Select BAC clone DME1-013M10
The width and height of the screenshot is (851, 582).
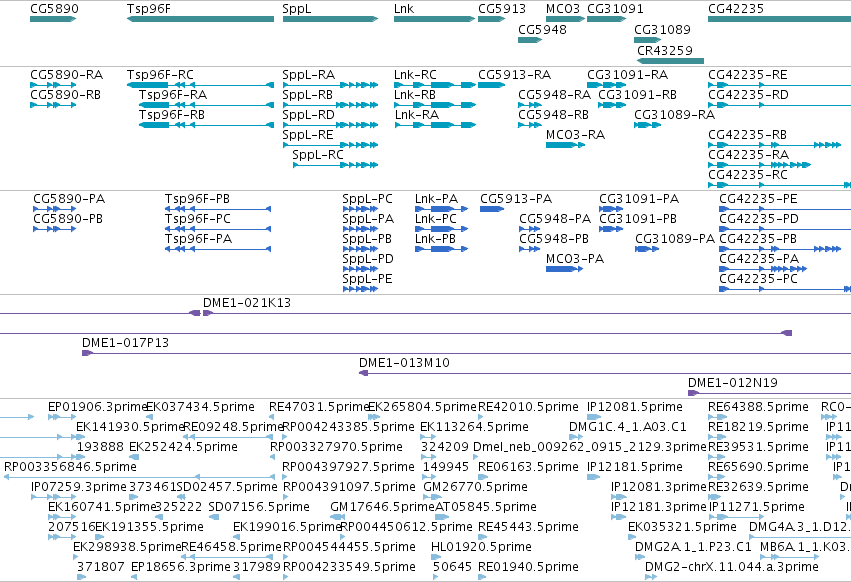point(605,373)
